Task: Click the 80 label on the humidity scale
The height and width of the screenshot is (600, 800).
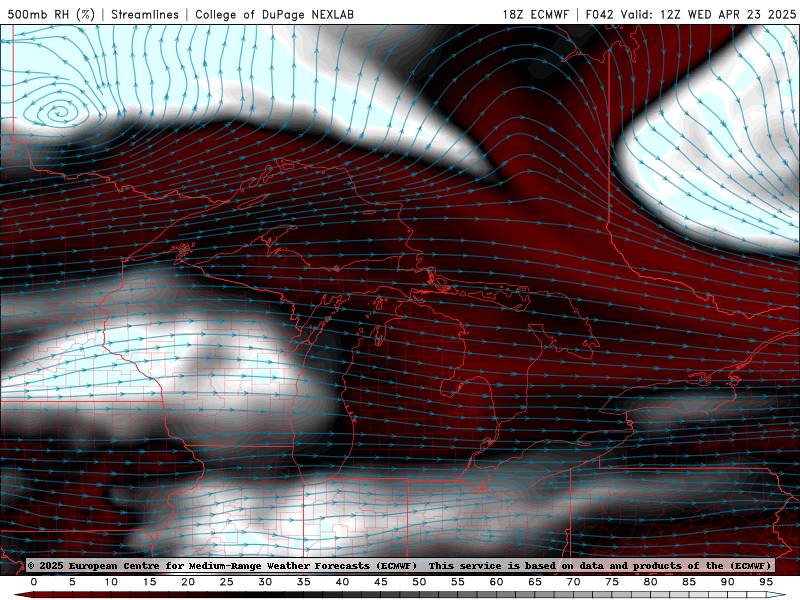Action: 650,582
